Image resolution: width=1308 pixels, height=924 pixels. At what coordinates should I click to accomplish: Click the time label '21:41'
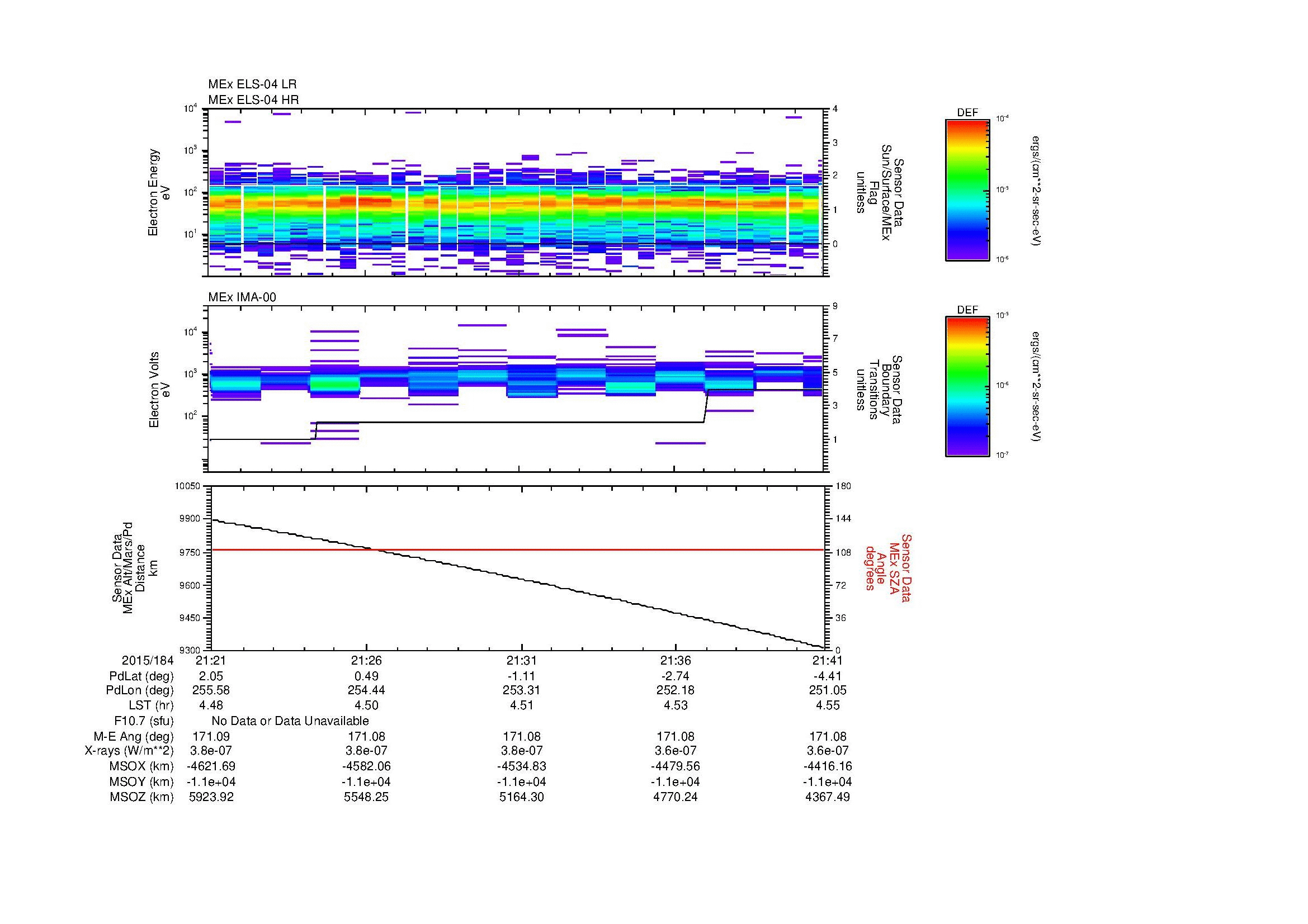click(827, 660)
